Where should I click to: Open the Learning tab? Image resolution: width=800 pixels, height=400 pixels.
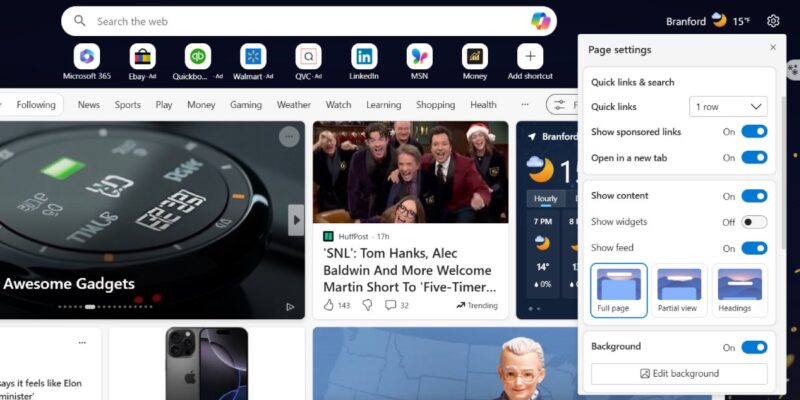[x=384, y=105]
